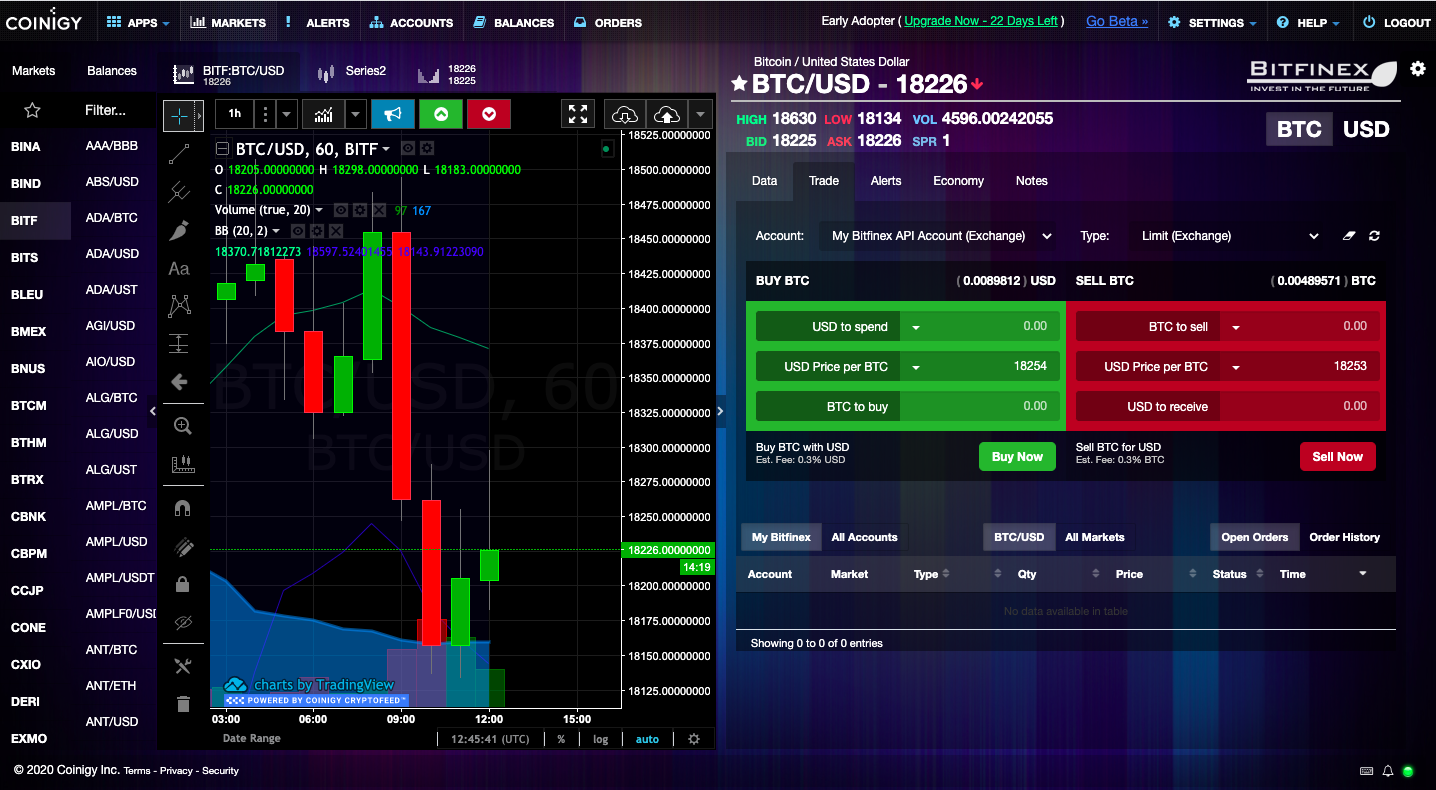The image size is (1436, 790).
Task: Toggle visibility of BTC/USD main series
Action: (x=407, y=149)
